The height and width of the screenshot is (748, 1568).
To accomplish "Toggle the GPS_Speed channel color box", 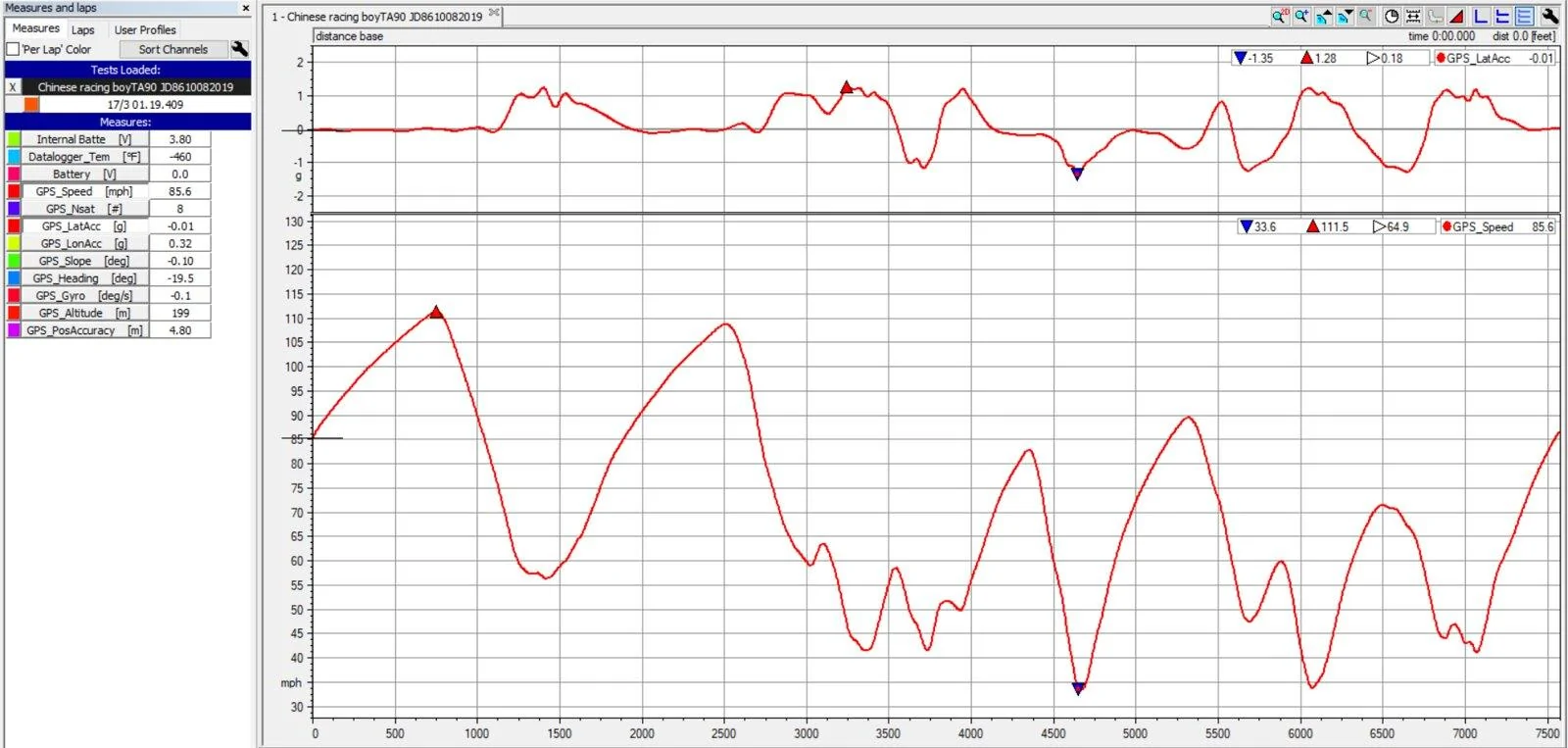I will pyautogui.click(x=13, y=191).
